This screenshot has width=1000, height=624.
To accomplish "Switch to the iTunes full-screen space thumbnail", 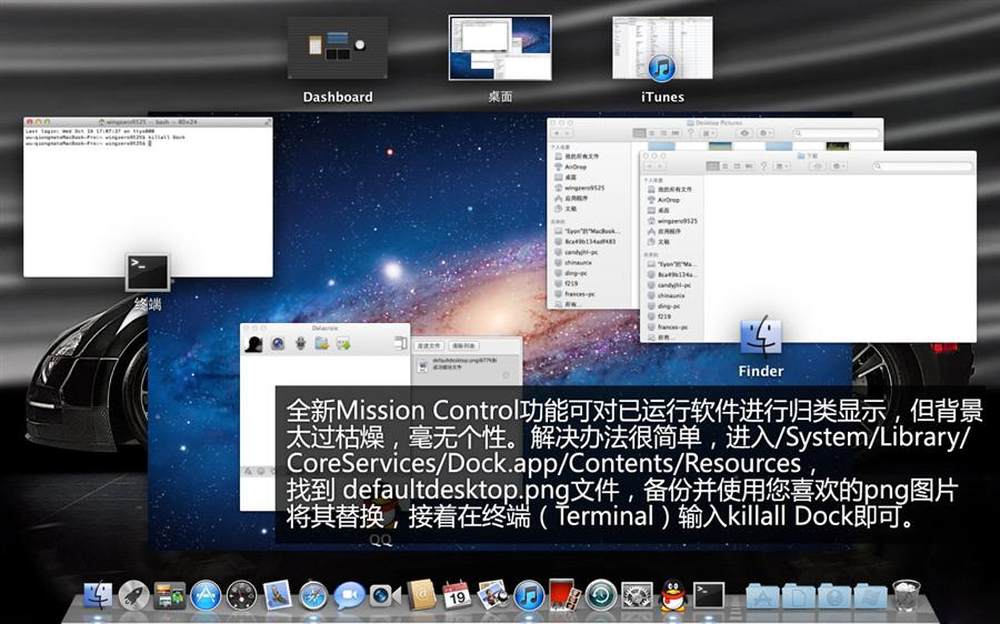I will 663,48.
